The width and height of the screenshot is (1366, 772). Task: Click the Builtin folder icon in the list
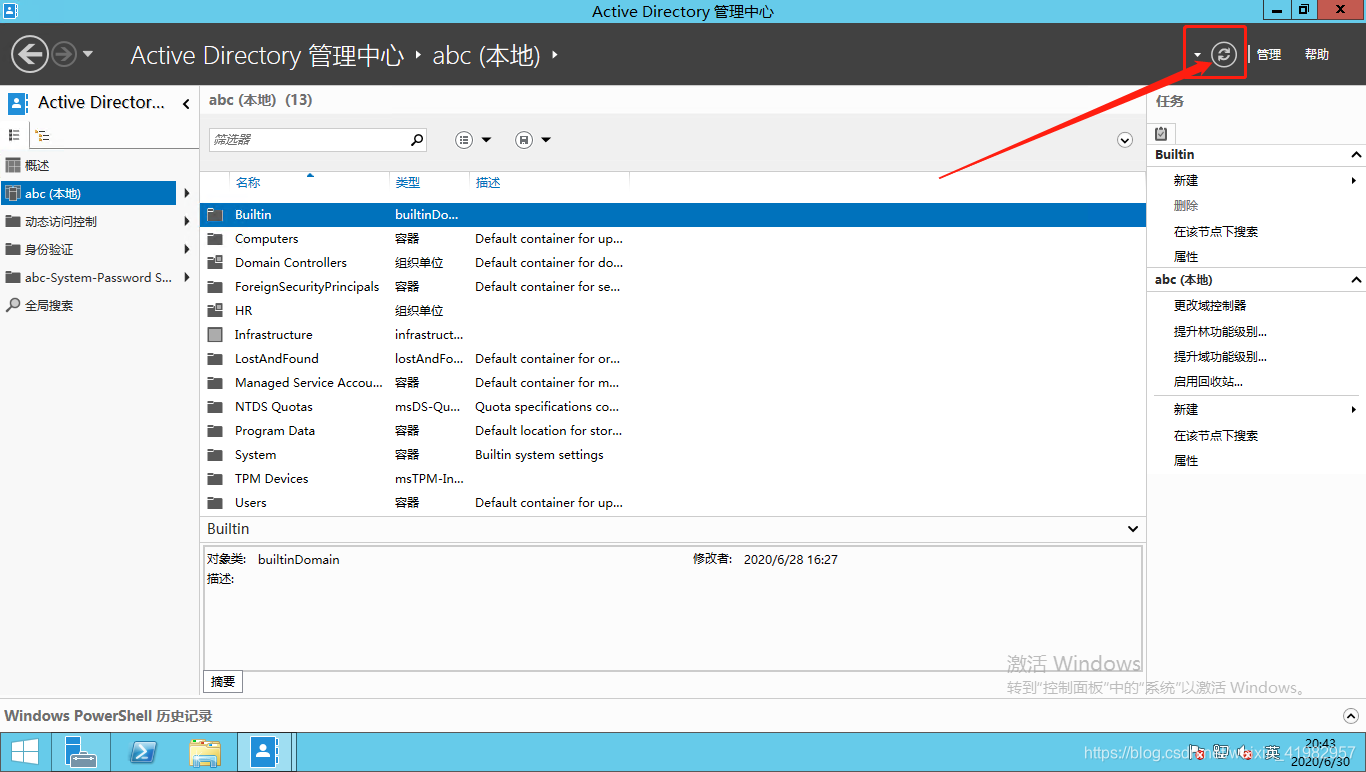click(215, 215)
